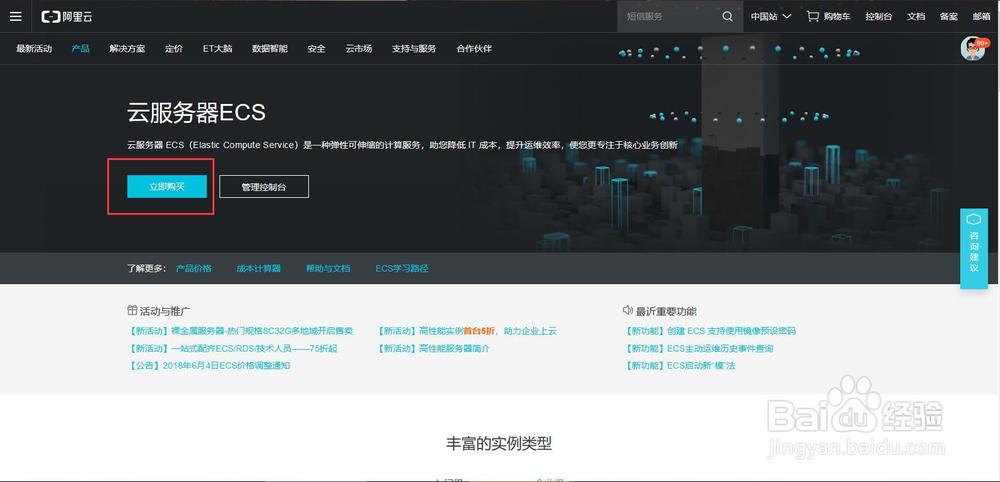
Task: Open 高性能服务器简介 link
Action: pyautogui.click(x=434, y=349)
